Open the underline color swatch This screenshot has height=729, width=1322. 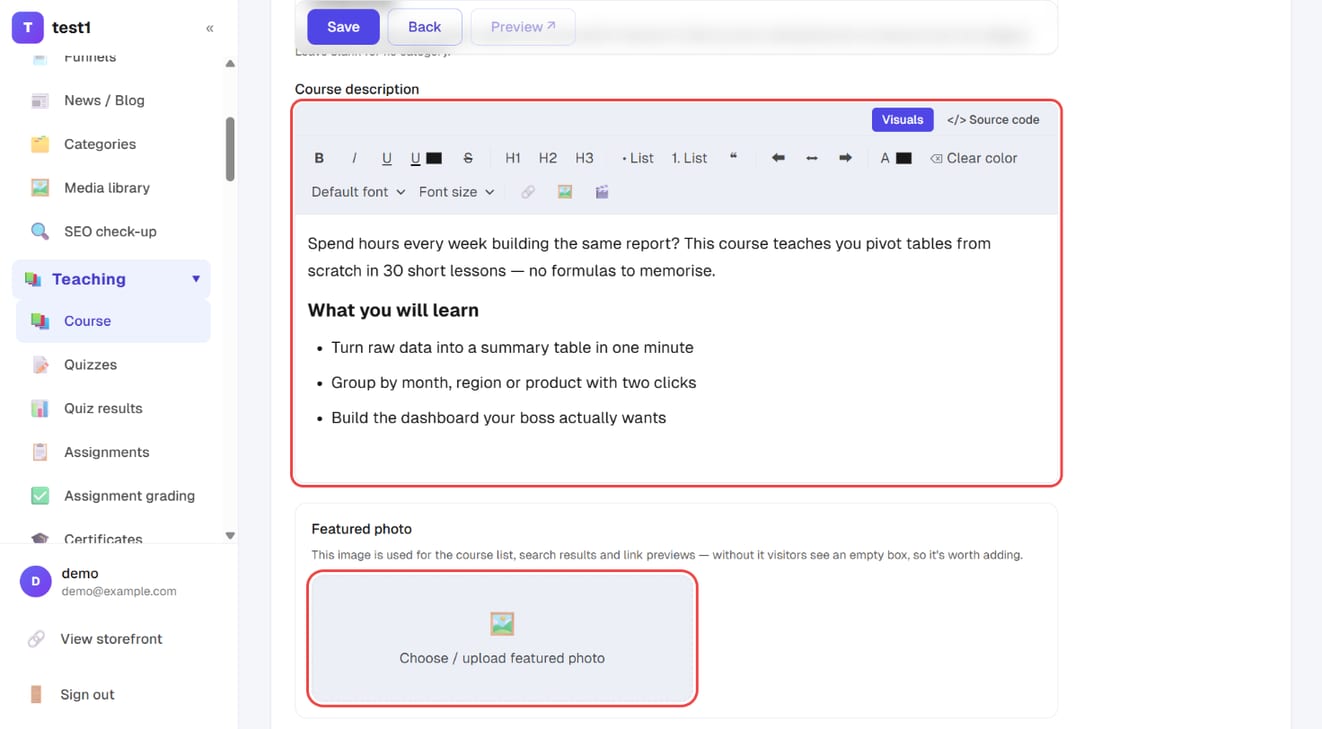pos(434,158)
